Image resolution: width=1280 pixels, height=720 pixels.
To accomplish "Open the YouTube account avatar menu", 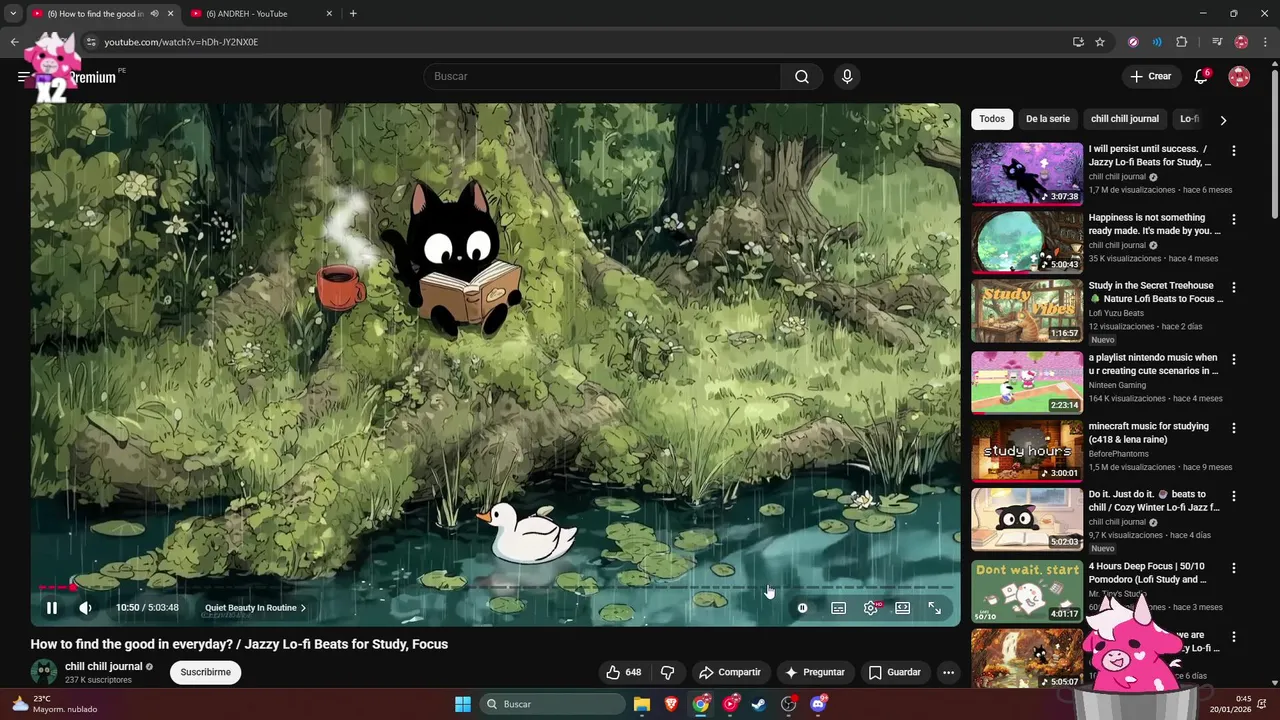I will click(x=1239, y=77).
